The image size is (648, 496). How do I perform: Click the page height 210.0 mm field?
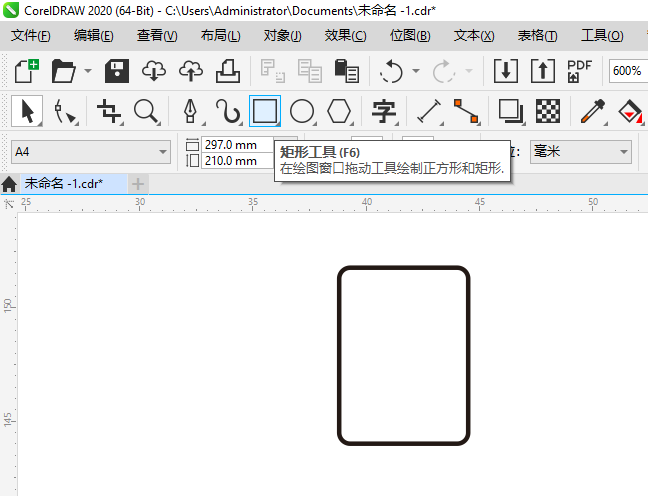(237, 160)
